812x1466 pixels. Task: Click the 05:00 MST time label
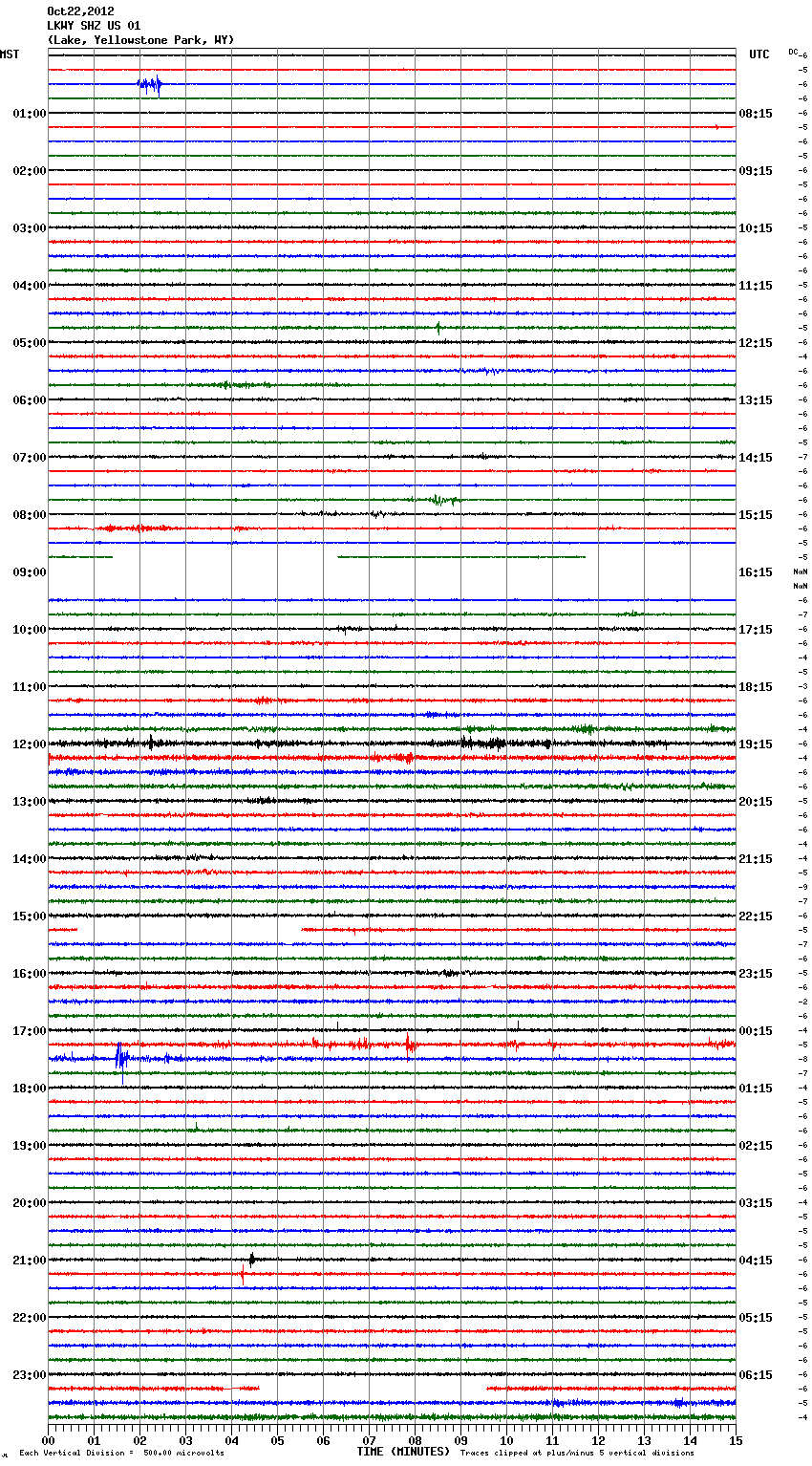30,343
